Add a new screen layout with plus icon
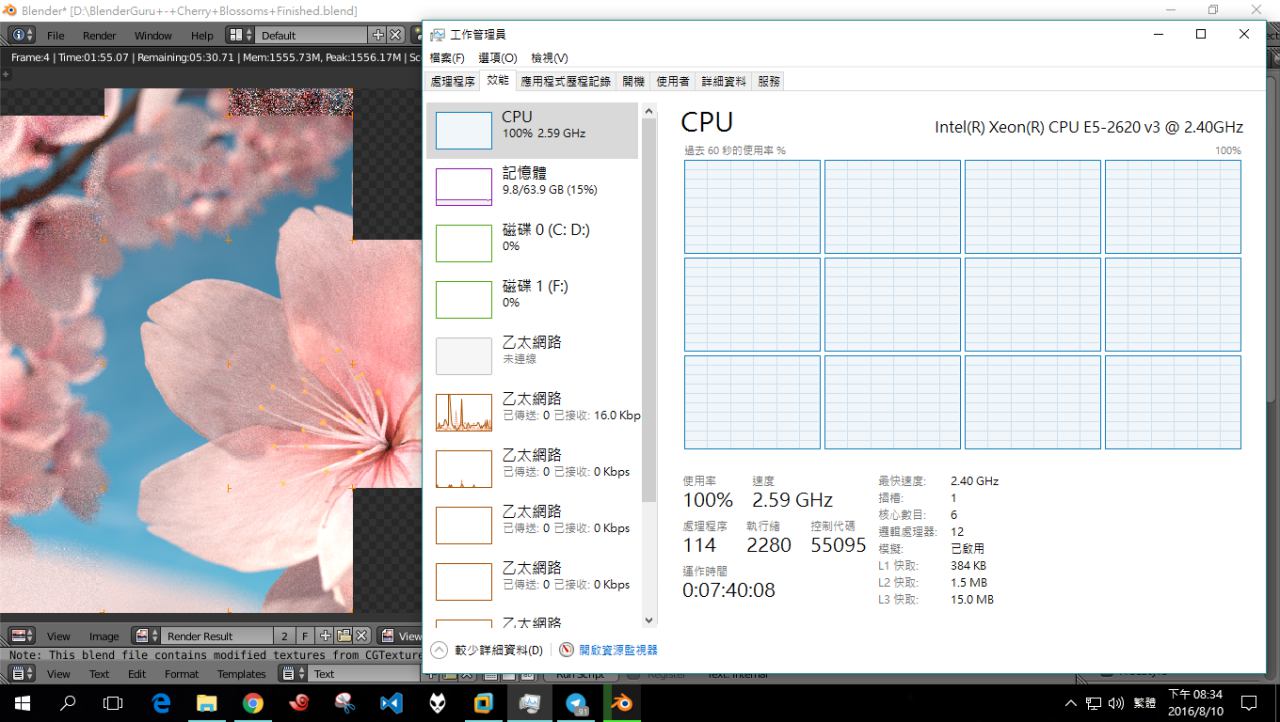 coord(378,35)
